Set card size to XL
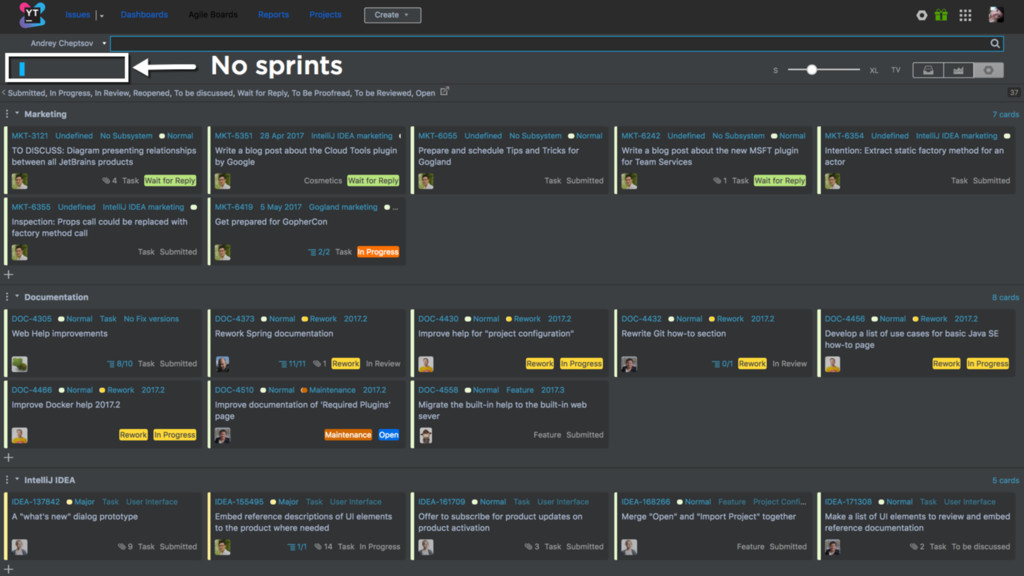 click(x=874, y=70)
